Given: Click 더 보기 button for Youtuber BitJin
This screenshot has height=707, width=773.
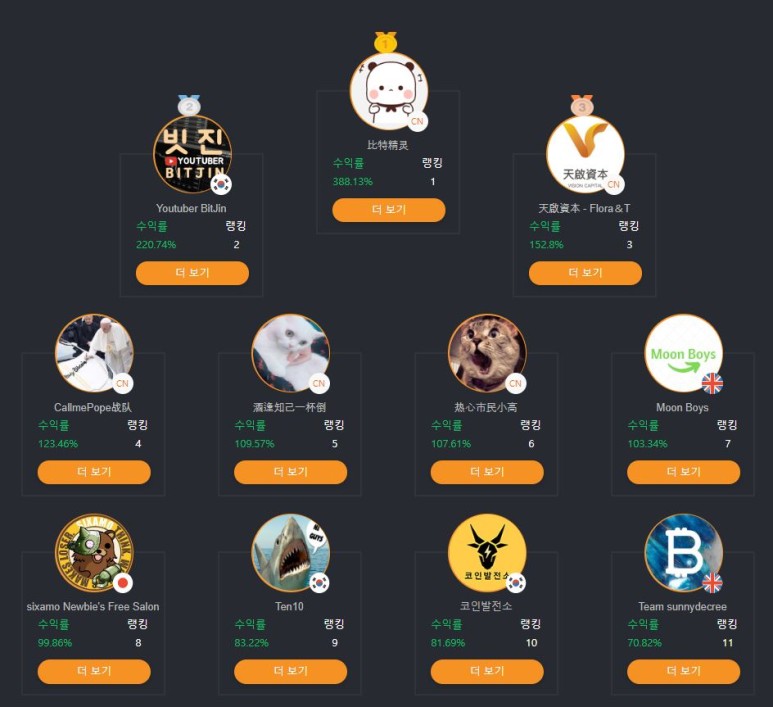Looking at the screenshot, I should click(192, 273).
